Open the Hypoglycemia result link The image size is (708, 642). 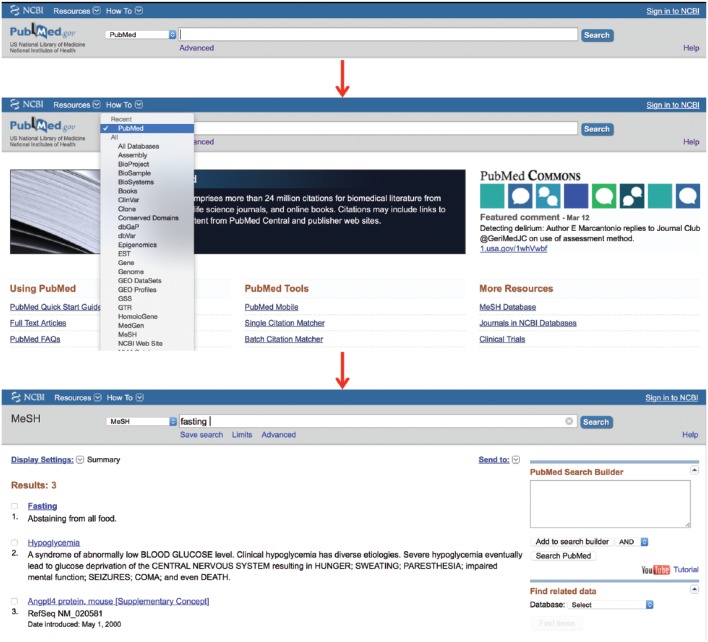[x=54, y=543]
